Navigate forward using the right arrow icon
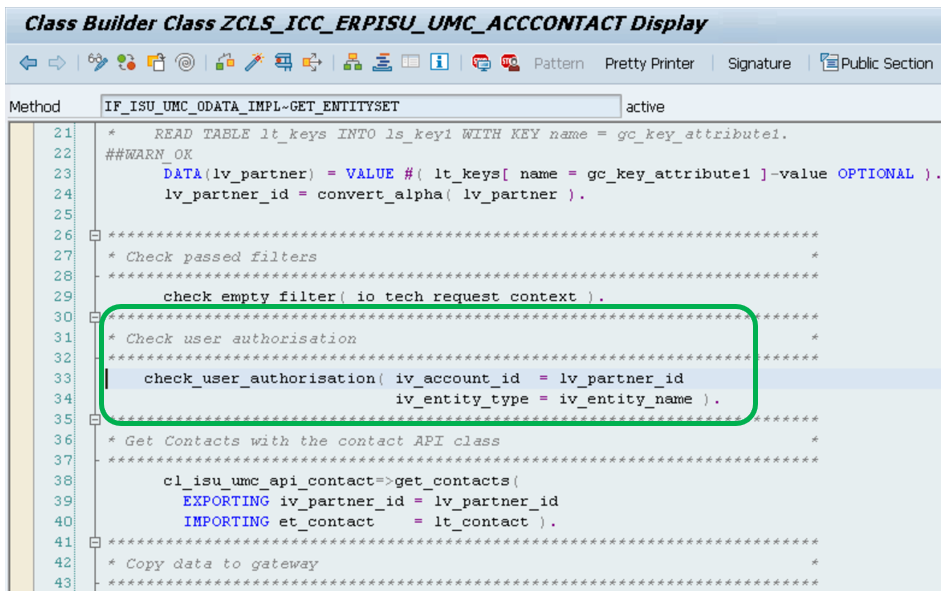The image size is (947, 591). (x=55, y=62)
